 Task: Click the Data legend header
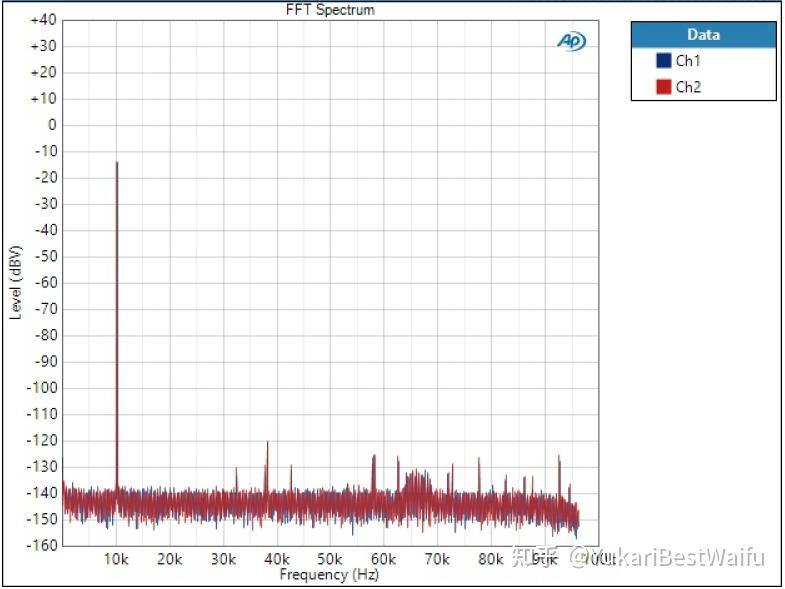pos(703,35)
